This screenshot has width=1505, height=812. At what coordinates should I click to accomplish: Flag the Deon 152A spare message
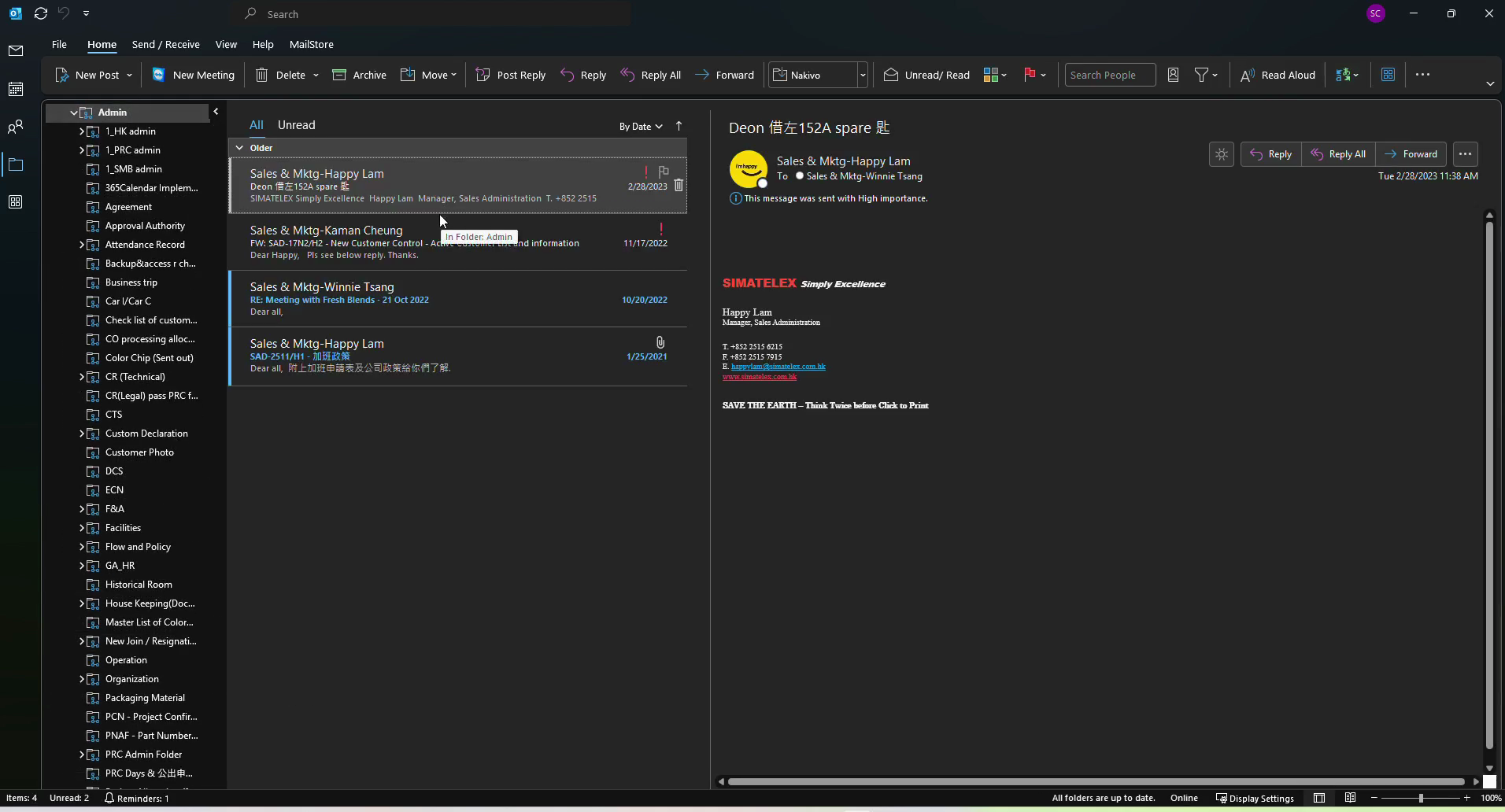[664, 171]
